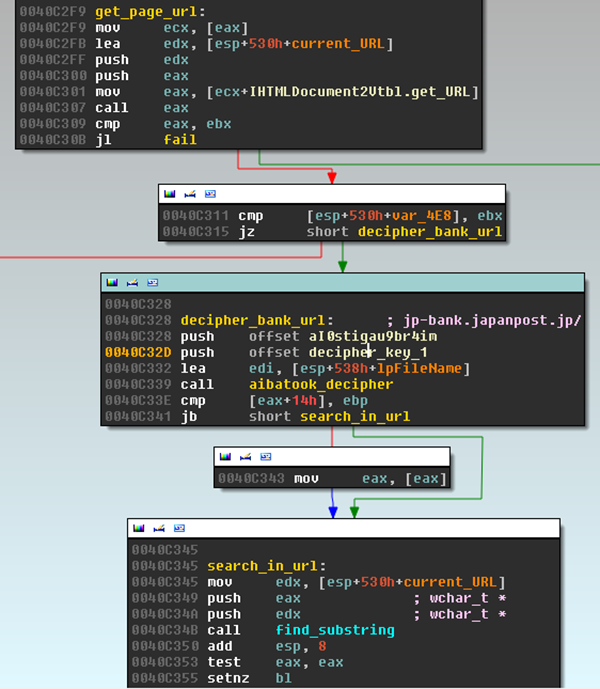The width and height of the screenshot is (600, 689).
Task: Click the setnz bl instruction
Action: pos(249,678)
